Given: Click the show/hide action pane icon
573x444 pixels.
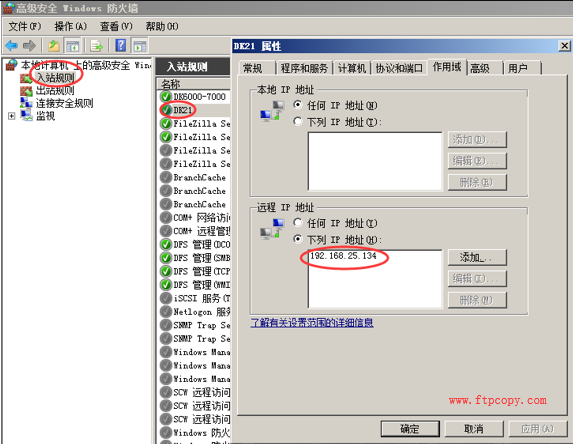Looking at the screenshot, I should pyautogui.click(x=140, y=46).
